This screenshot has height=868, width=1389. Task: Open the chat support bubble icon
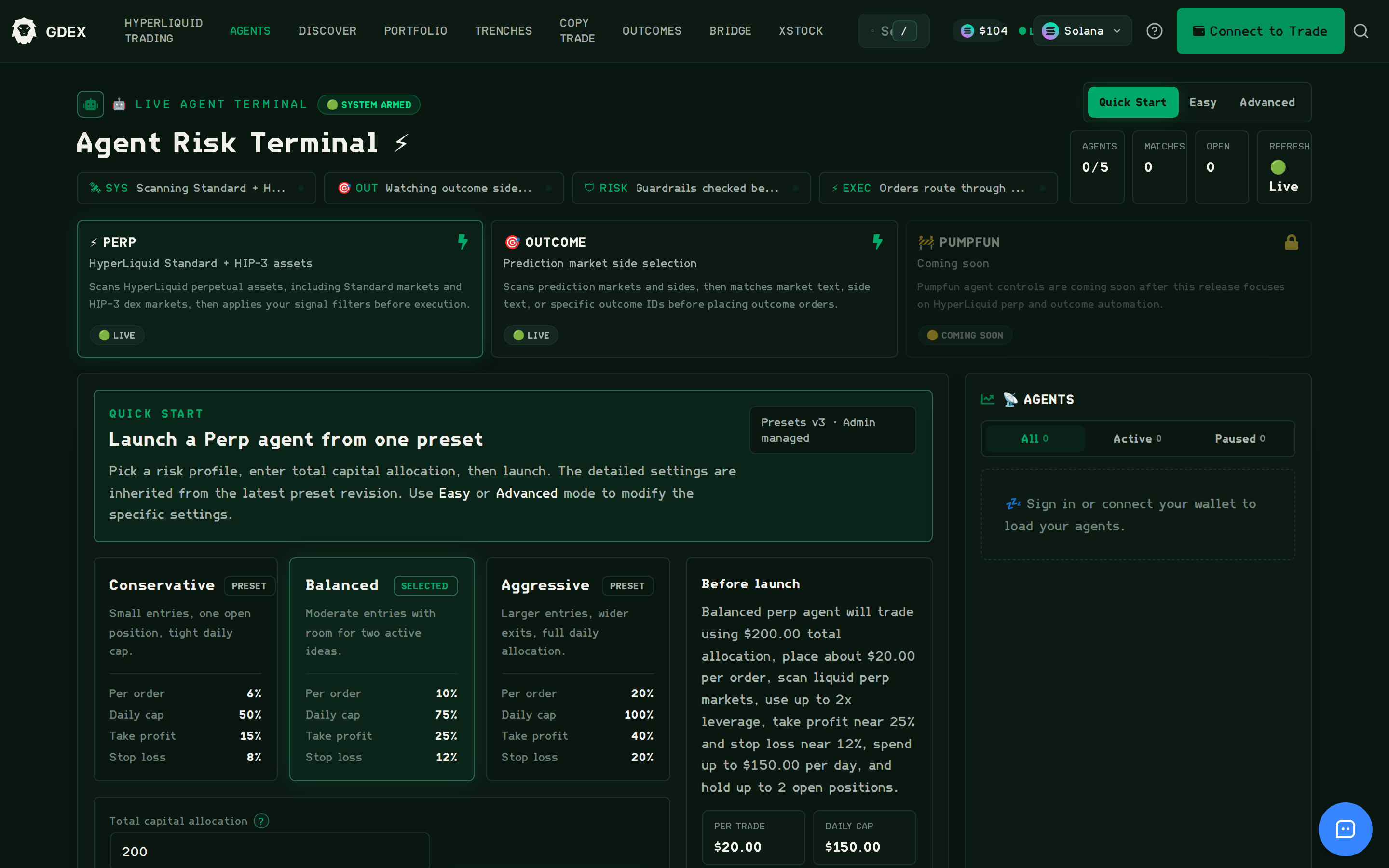[x=1345, y=829]
